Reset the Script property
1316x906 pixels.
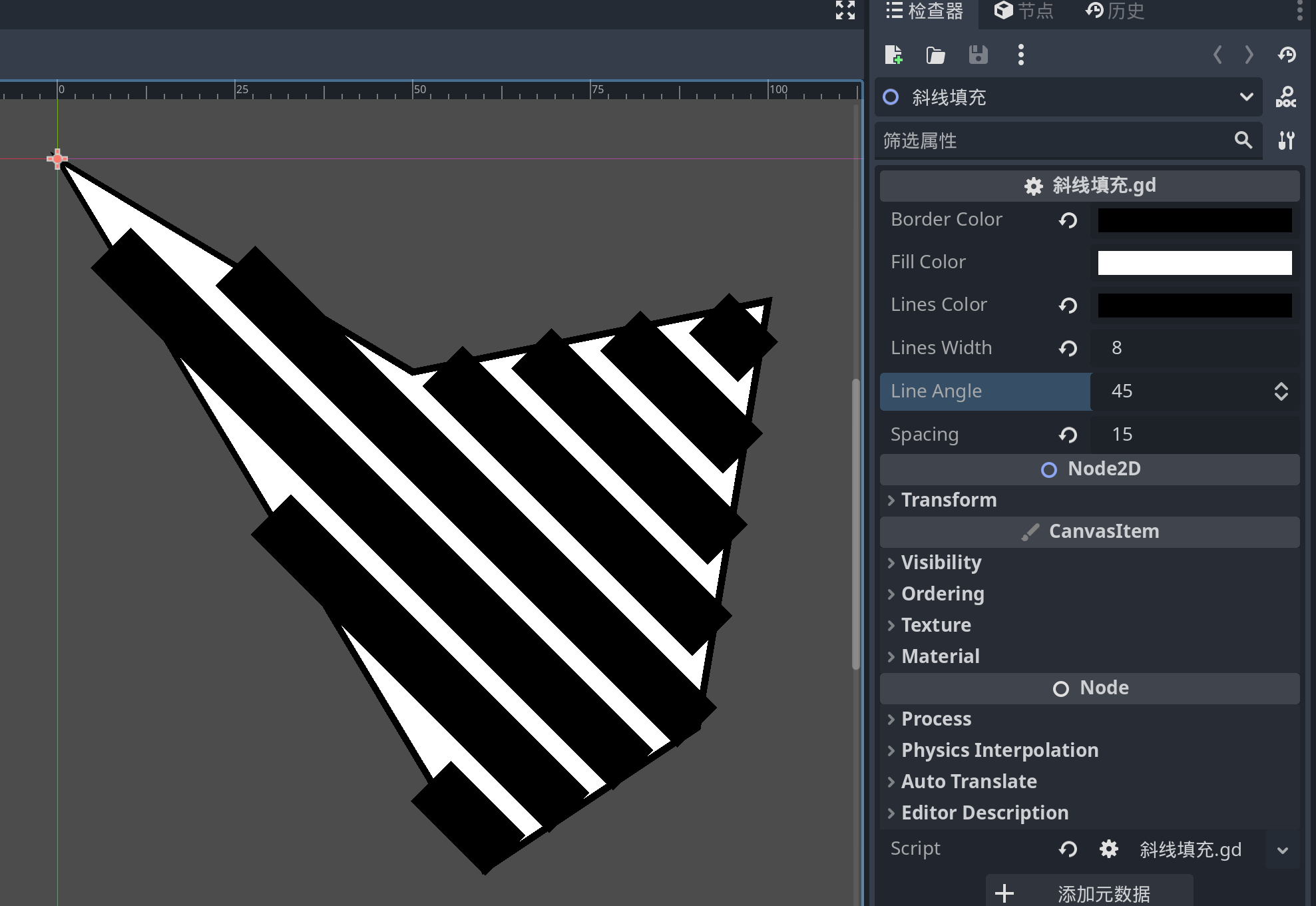(x=1068, y=849)
